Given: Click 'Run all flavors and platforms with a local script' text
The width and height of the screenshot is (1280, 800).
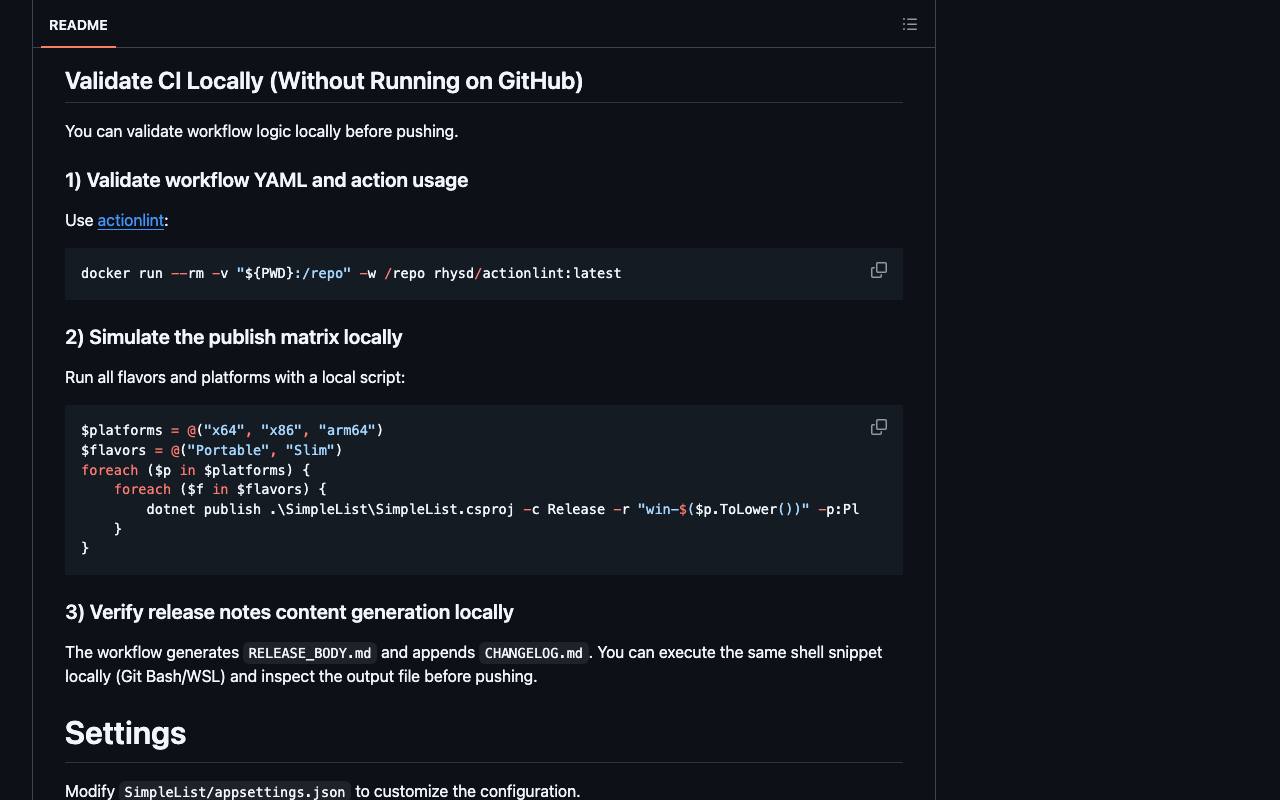Looking at the screenshot, I should point(235,377).
